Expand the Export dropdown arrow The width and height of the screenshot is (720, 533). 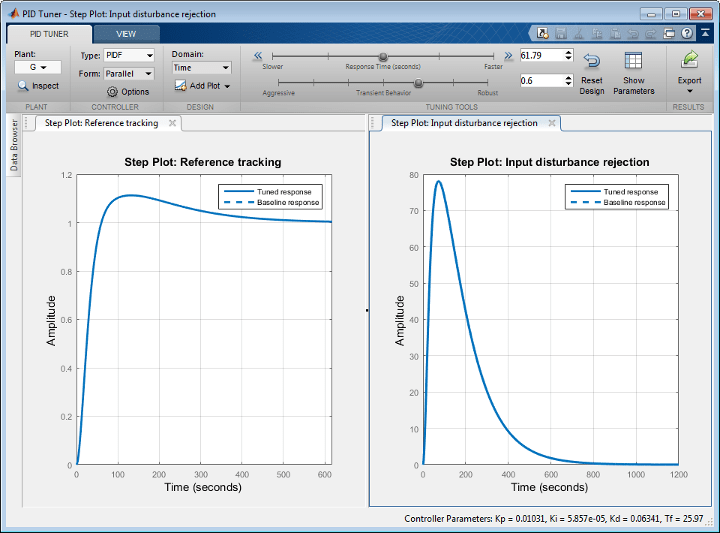click(x=690, y=91)
